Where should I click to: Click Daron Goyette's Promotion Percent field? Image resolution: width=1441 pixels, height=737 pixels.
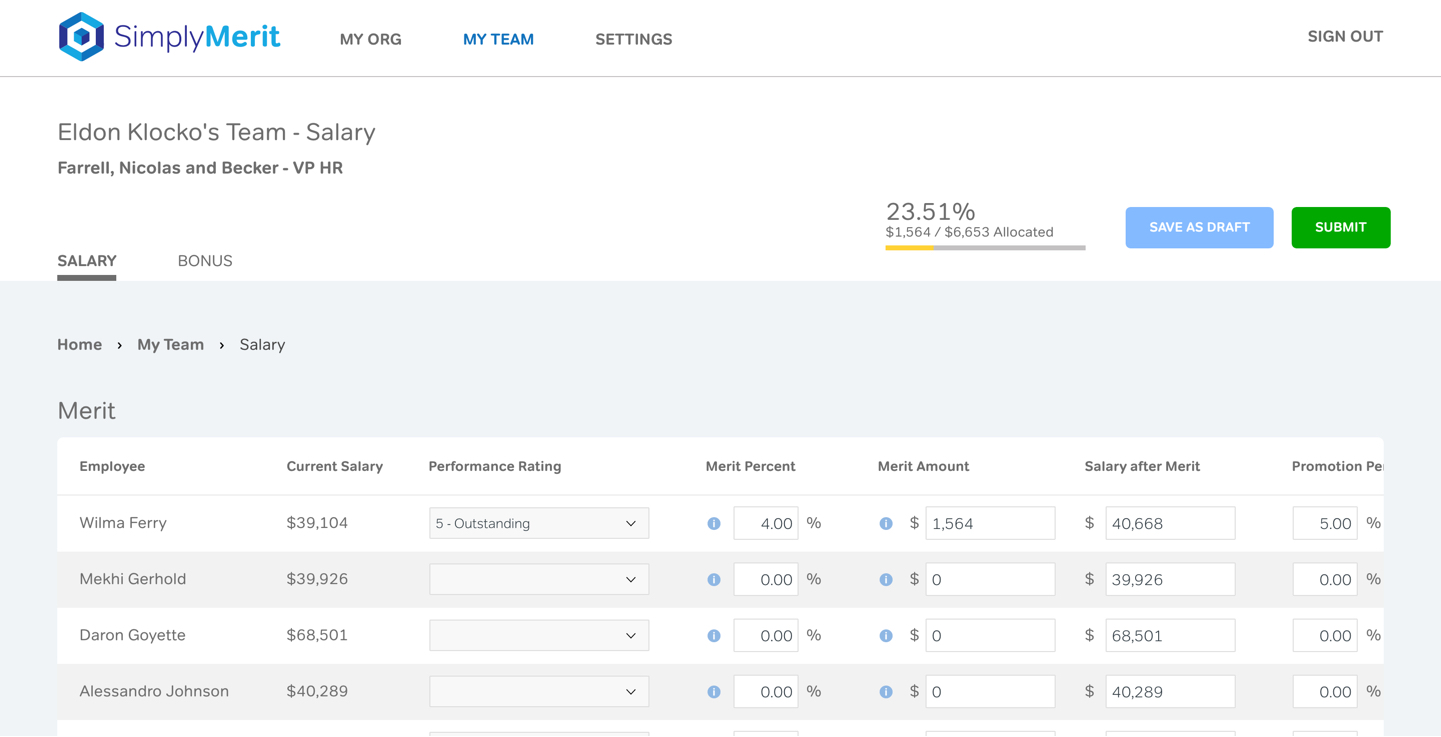tap(1325, 635)
